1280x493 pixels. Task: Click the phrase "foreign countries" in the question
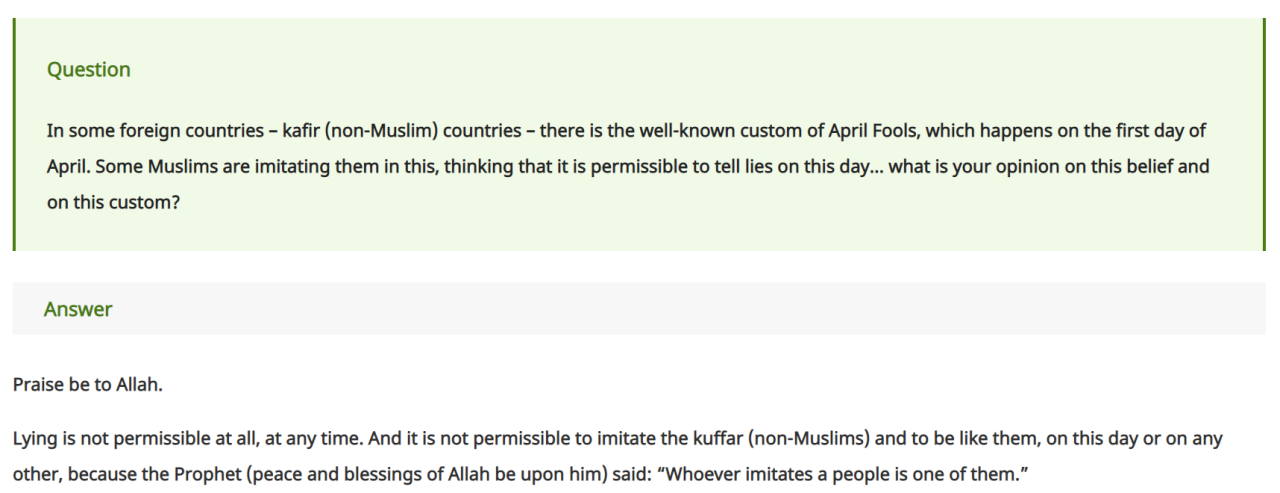click(166, 131)
